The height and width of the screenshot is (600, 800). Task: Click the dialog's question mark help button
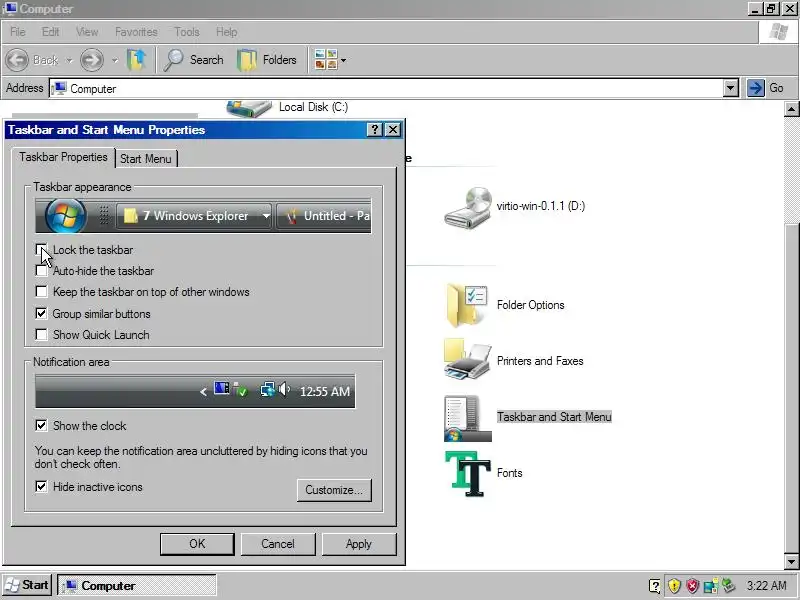pos(375,130)
